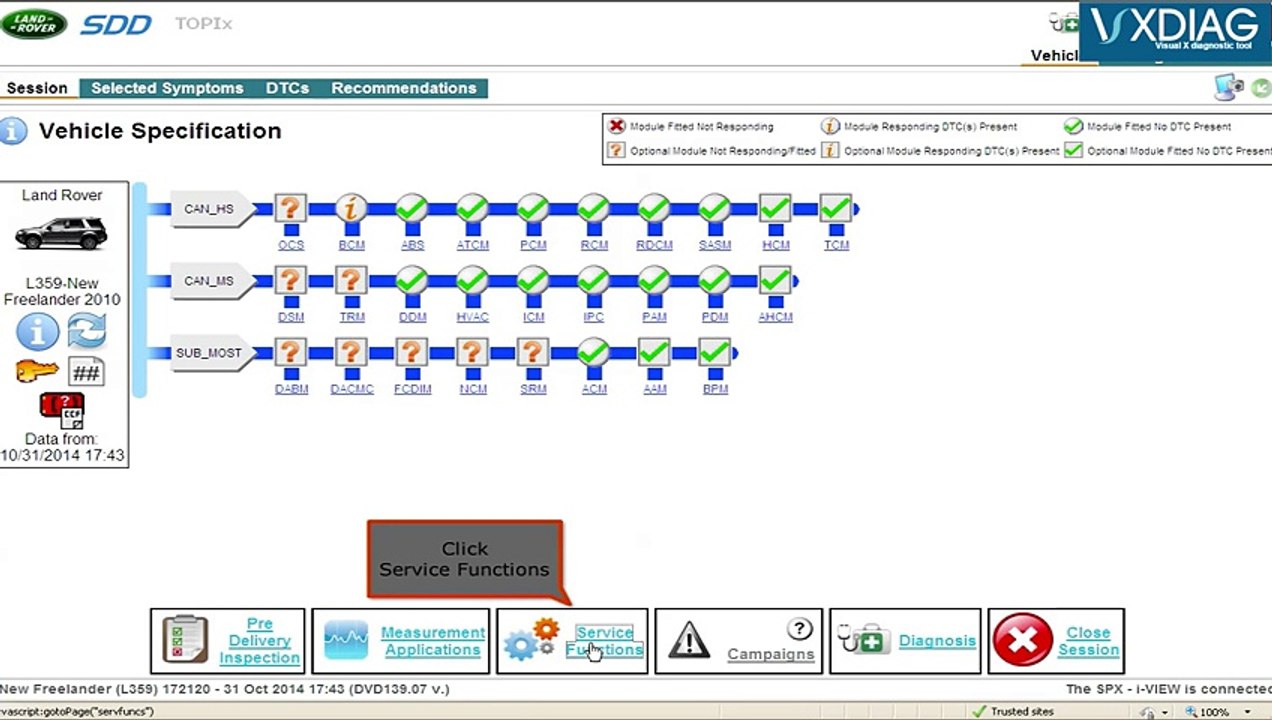The height and width of the screenshot is (720, 1272).
Task: Click the ATCM module status icon
Action: click(x=472, y=209)
